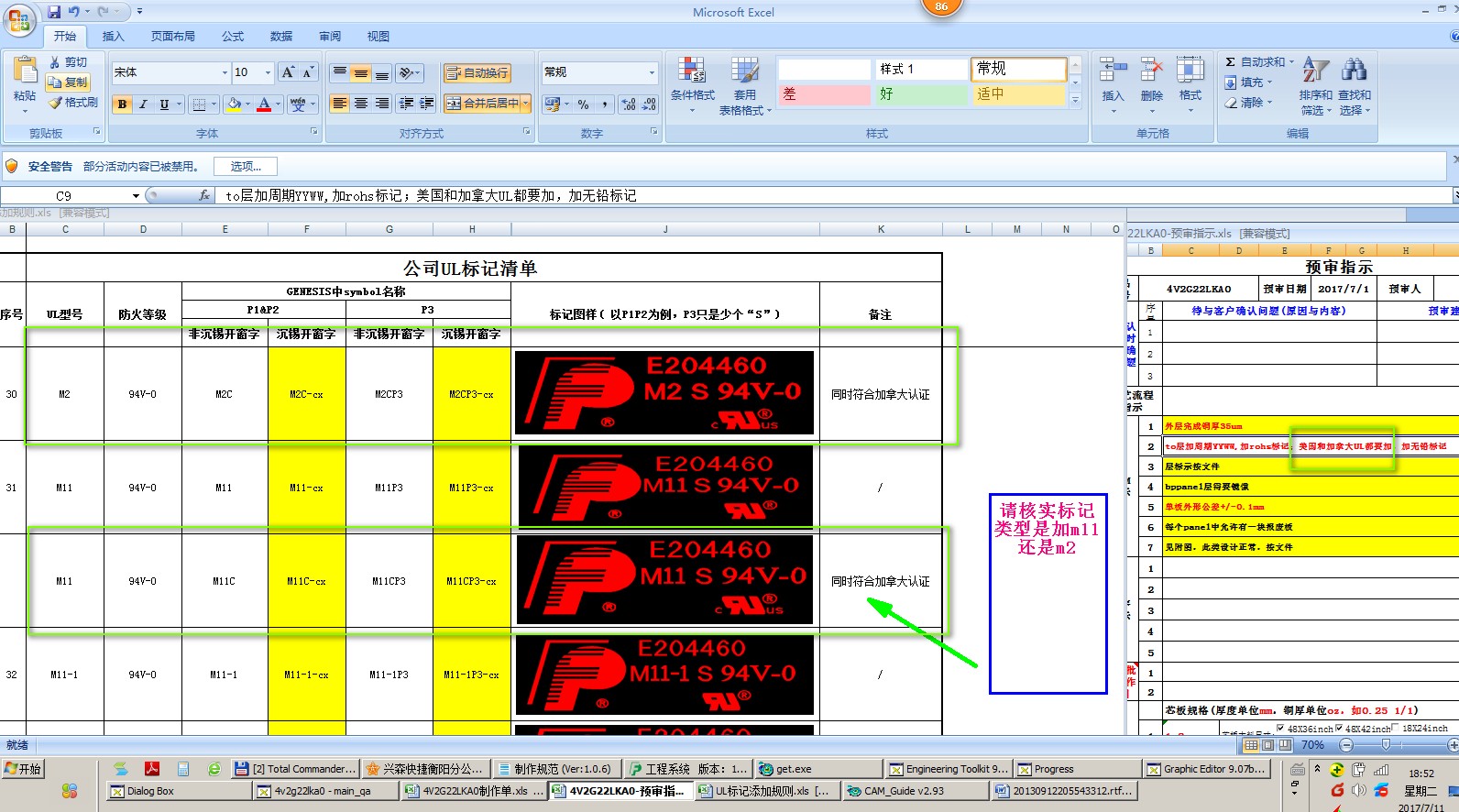Apply the yellow fill color bucket
Viewport: 1459px width, 812px height.
[235, 104]
